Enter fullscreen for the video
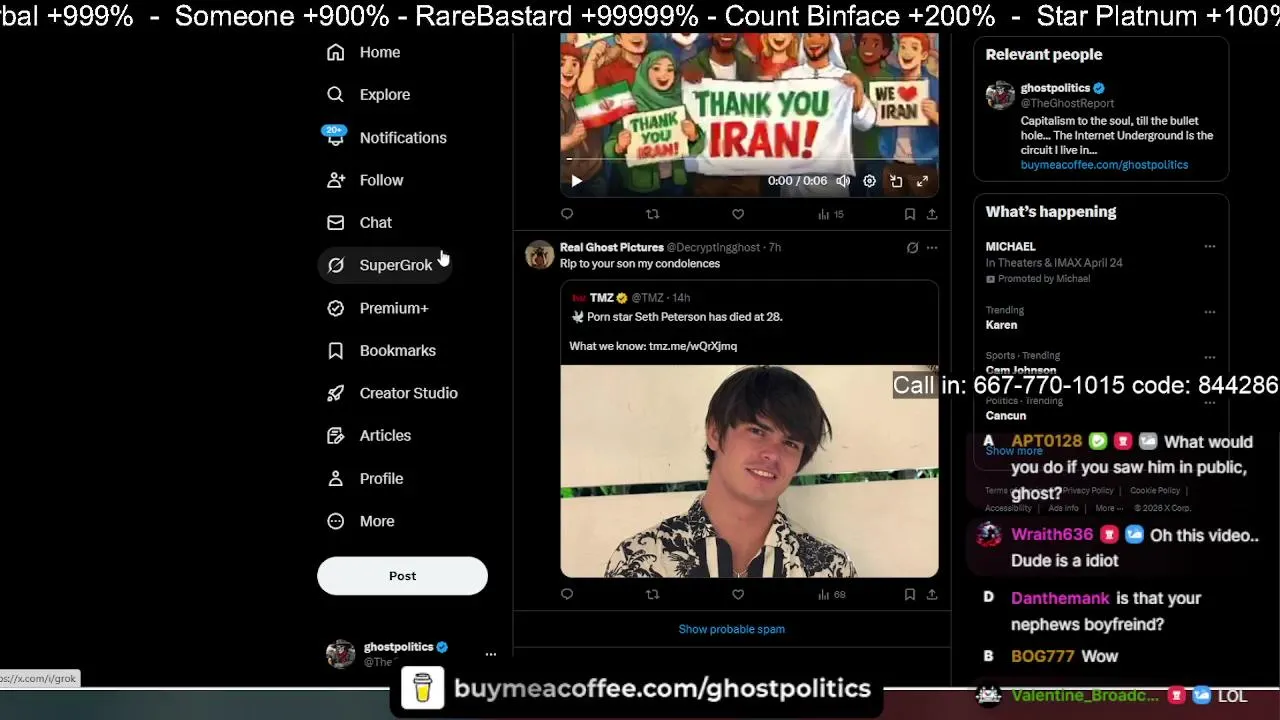1280x720 pixels. coord(922,181)
